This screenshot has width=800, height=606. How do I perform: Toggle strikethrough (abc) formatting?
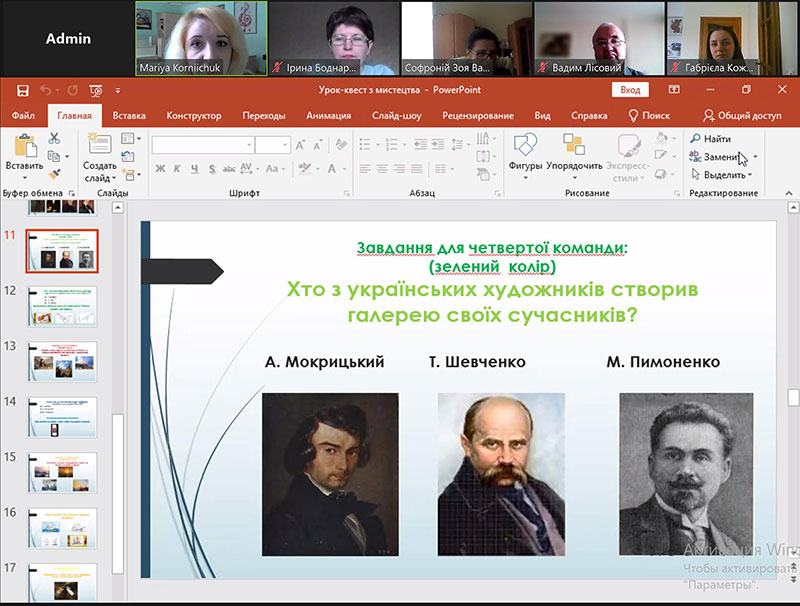coord(229,169)
